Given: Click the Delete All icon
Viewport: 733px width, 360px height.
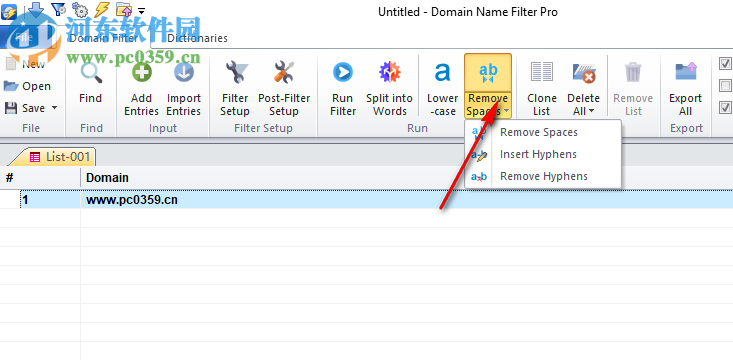Looking at the screenshot, I should [584, 73].
